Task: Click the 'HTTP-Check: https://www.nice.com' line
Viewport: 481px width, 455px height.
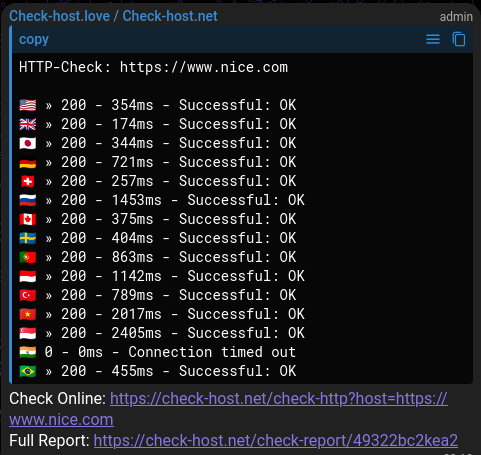Action: tap(153, 67)
